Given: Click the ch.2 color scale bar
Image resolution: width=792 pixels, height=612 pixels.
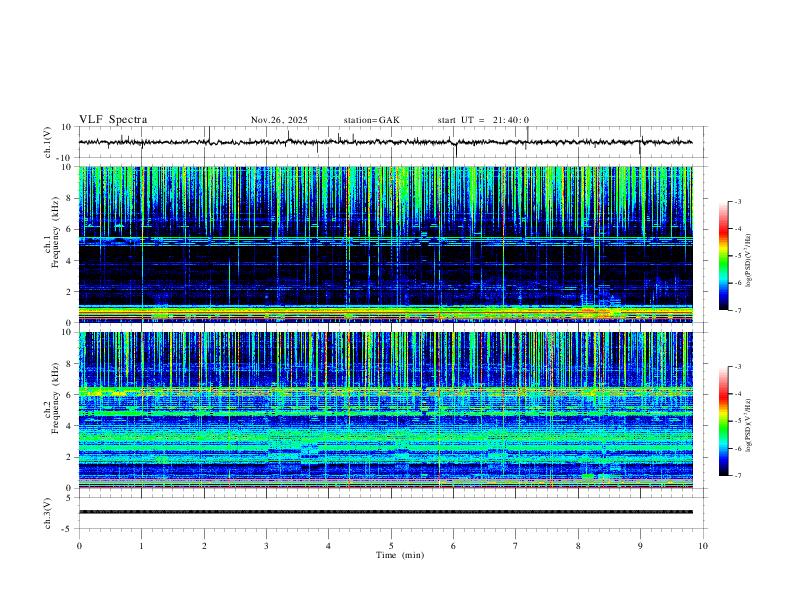Looking at the screenshot, I should pos(723,421).
